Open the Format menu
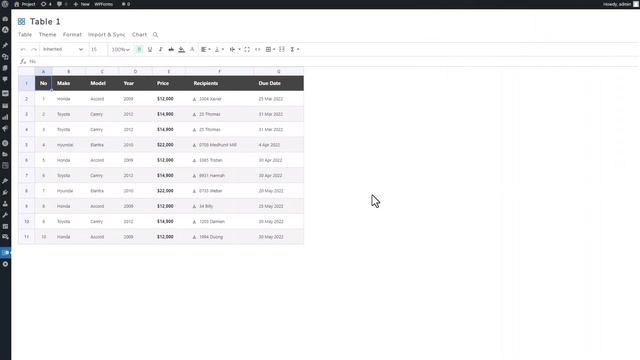 pos(72,35)
